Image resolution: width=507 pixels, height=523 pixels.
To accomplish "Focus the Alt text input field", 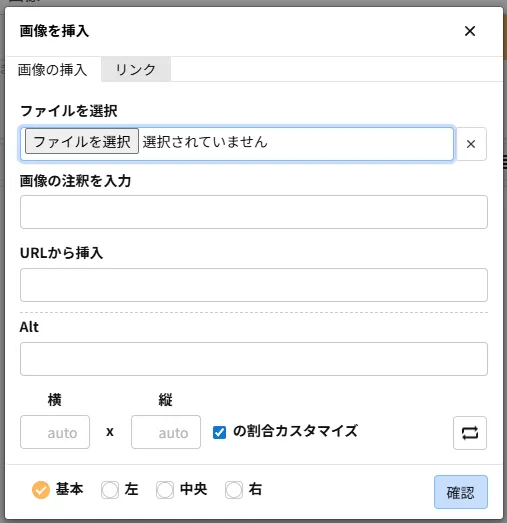I will [254, 359].
